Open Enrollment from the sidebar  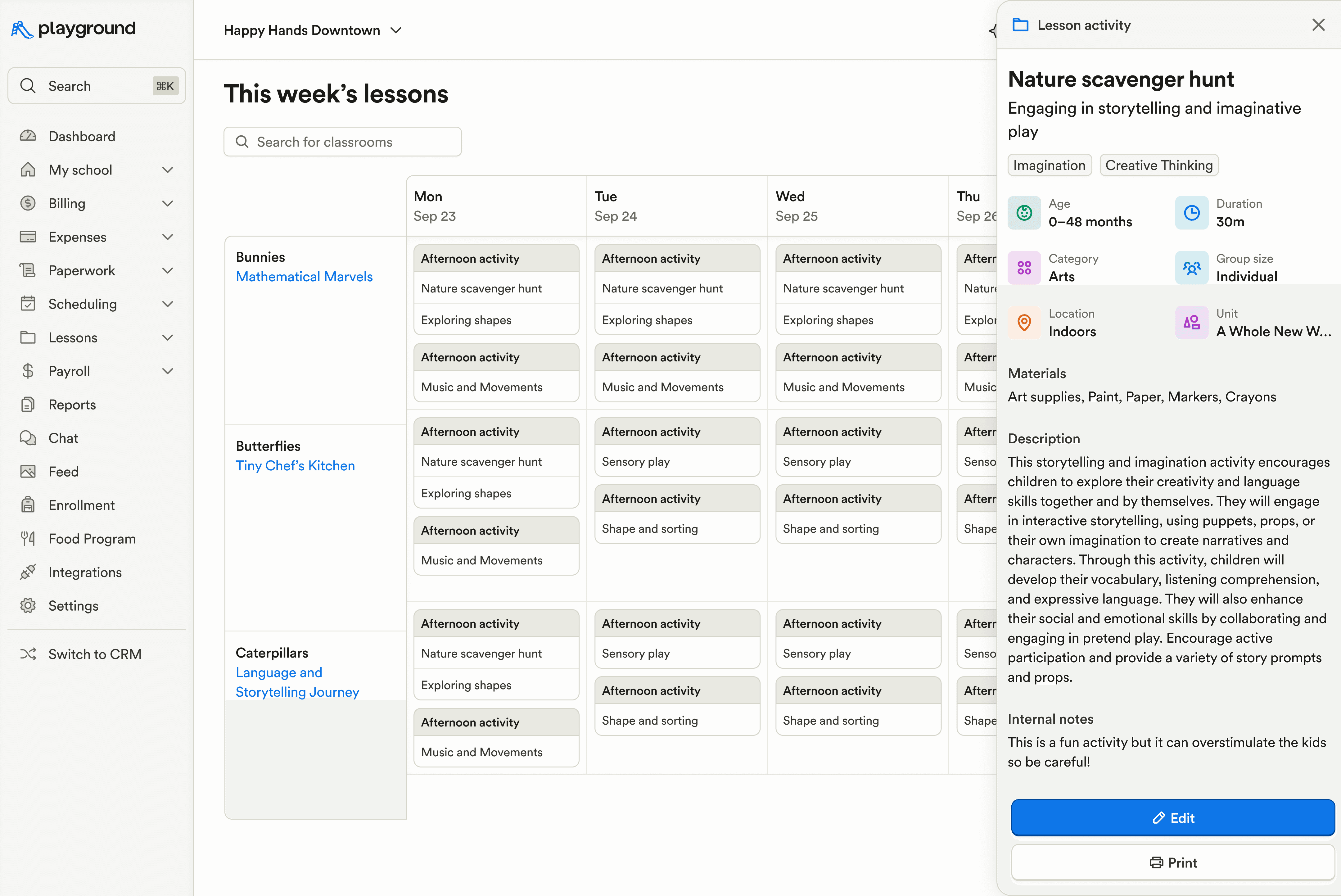[x=81, y=505]
